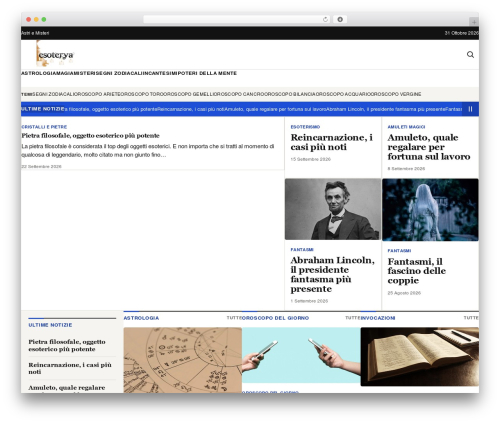
Task: Open the old book image thumbnail
Action: [x=420, y=357]
